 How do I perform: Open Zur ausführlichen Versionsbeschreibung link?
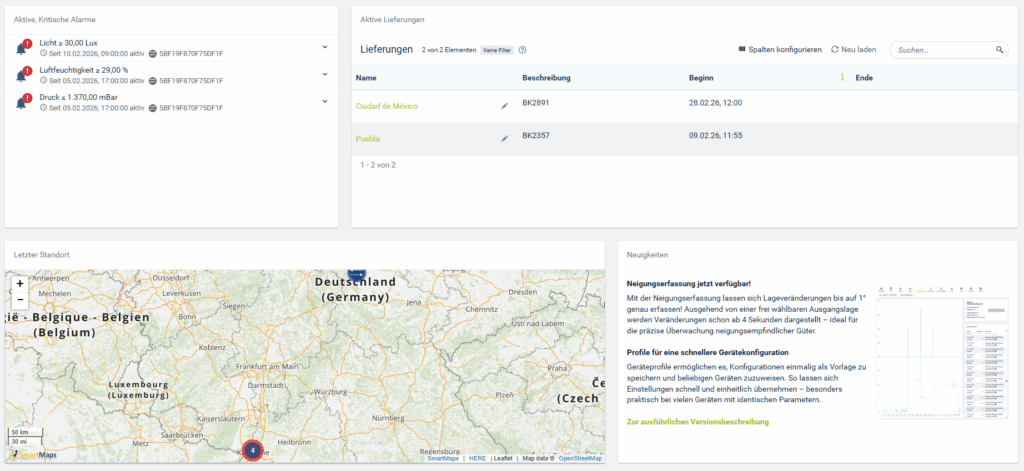697,422
